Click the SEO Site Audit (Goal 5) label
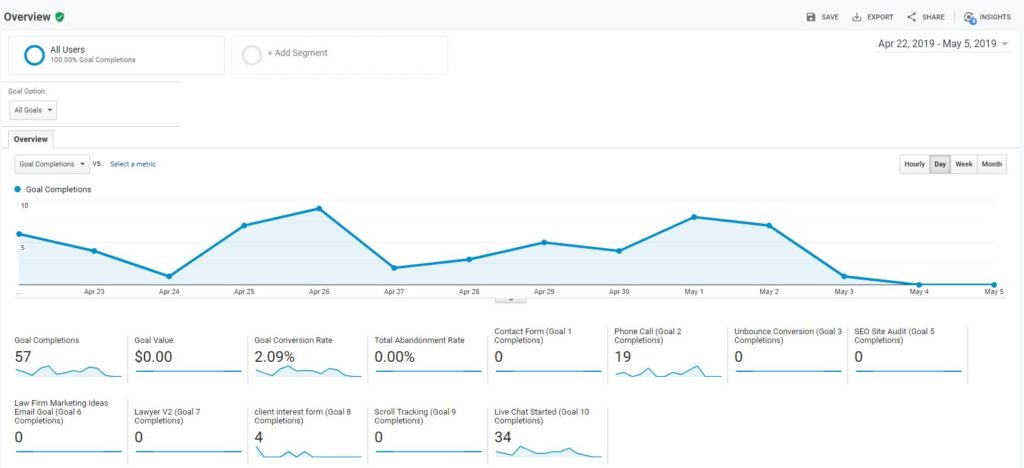The width and height of the screenshot is (1024, 468). tap(894, 335)
